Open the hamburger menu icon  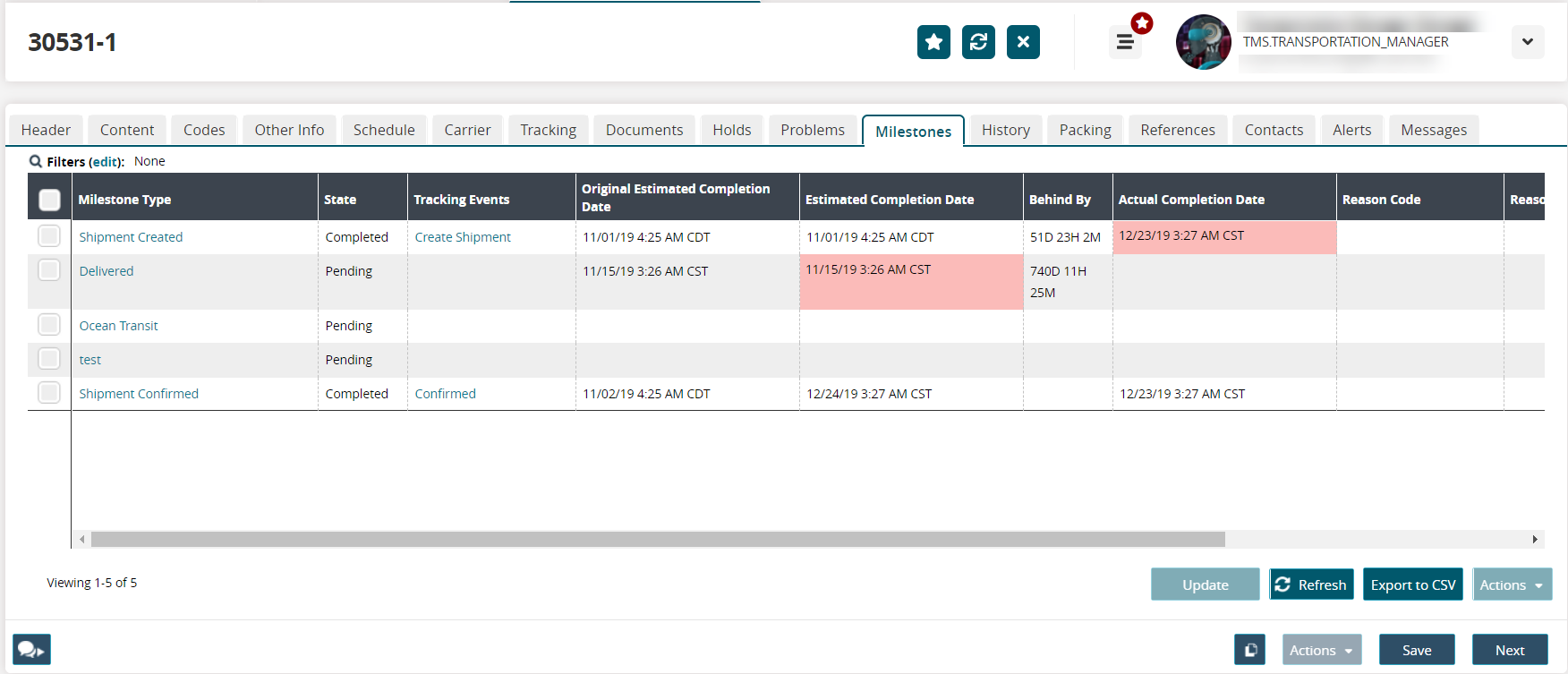pos(1125,42)
